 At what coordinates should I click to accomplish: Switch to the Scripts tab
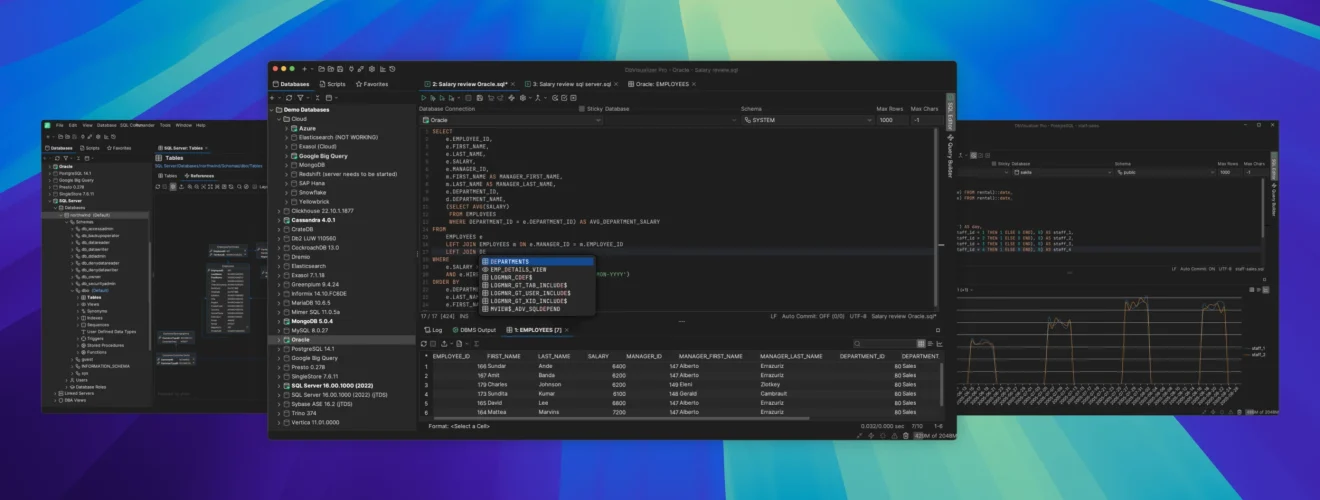tap(332, 84)
